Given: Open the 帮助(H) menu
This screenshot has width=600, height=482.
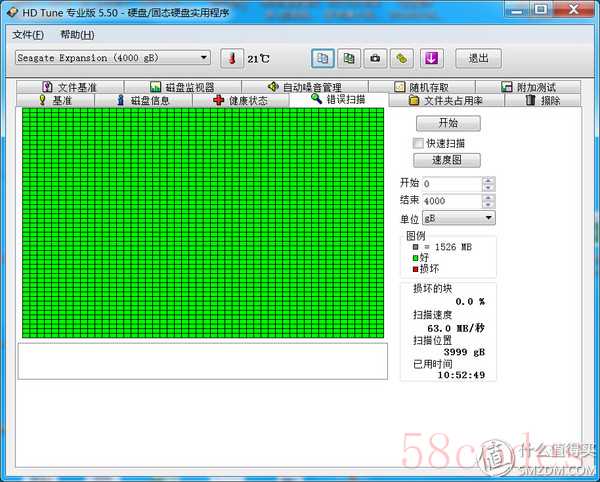Looking at the screenshot, I should click(x=76, y=35).
